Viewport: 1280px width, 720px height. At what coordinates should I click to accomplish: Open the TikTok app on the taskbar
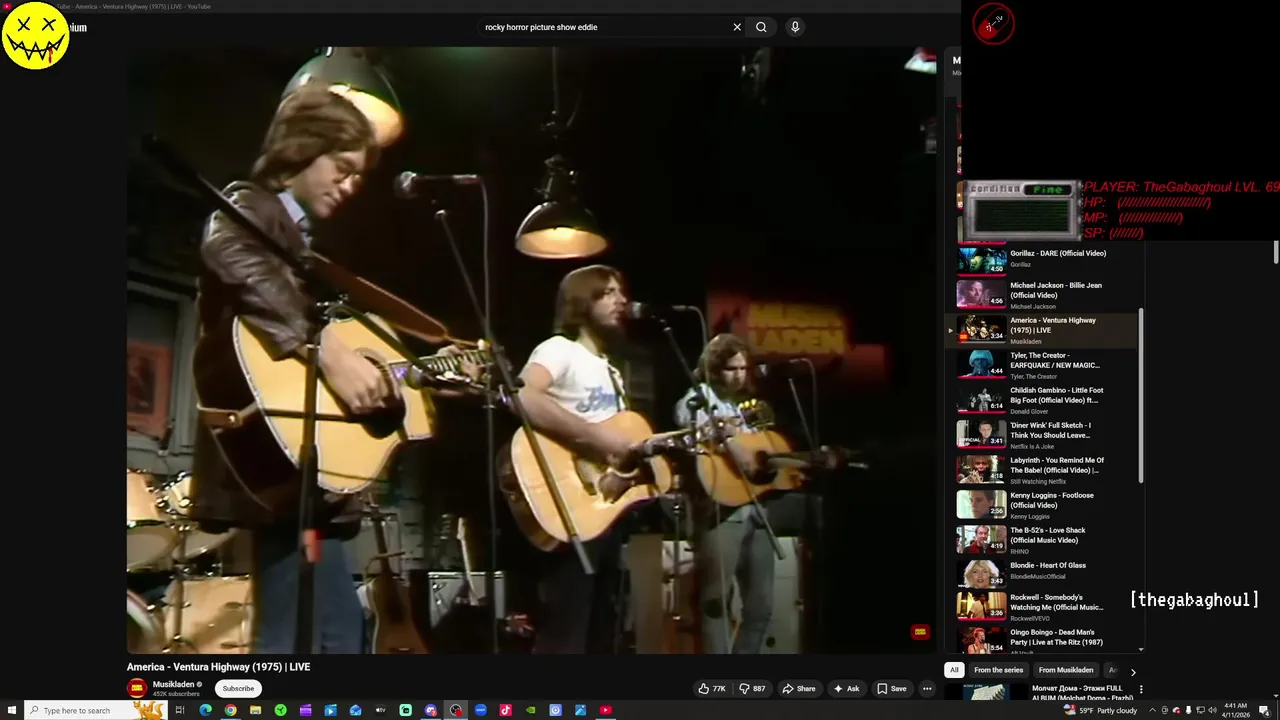(505, 710)
